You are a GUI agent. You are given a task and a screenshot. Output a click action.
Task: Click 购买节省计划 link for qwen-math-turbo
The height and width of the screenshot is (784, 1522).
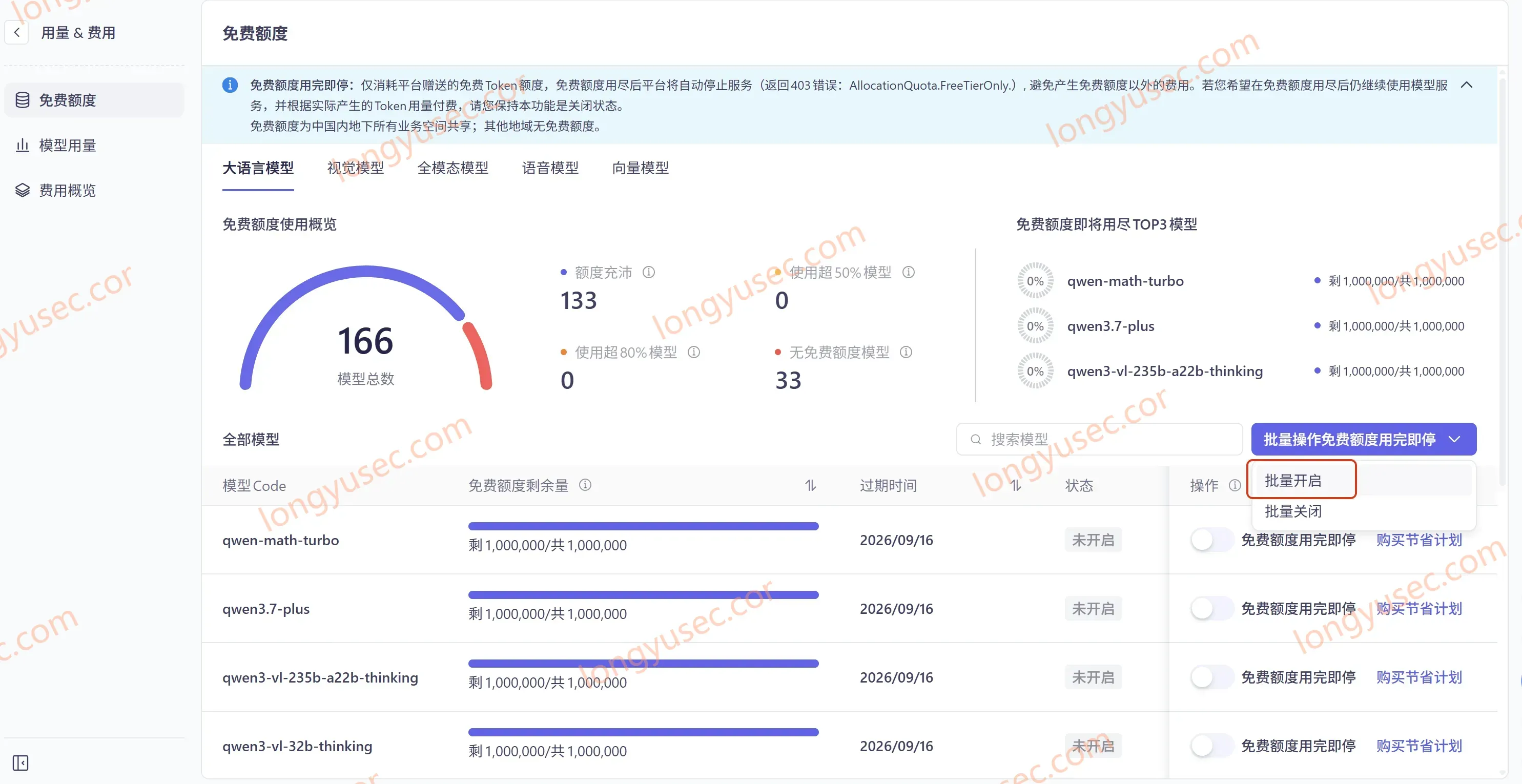click(1418, 540)
